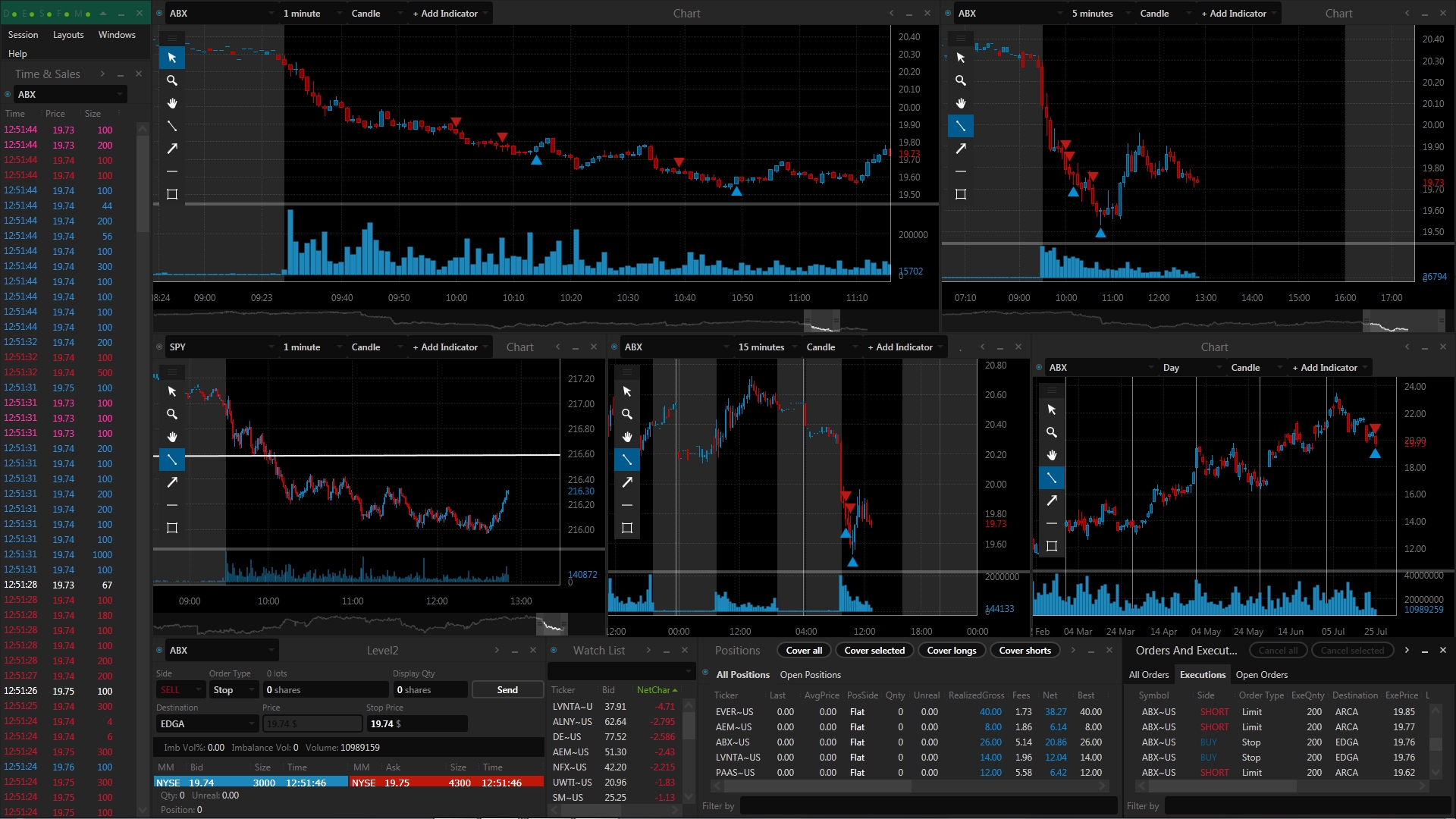Toggle link dot on ABX 5-minute chart
The width and height of the screenshot is (1456, 819).
click(x=948, y=14)
